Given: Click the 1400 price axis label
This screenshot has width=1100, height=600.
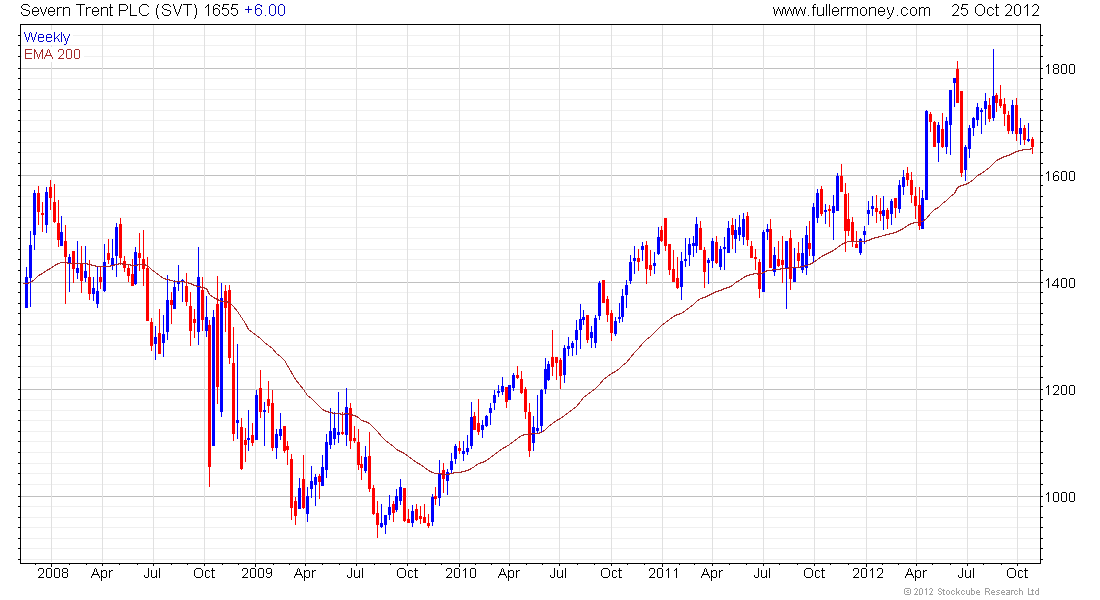Looking at the screenshot, I should (x=1059, y=284).
